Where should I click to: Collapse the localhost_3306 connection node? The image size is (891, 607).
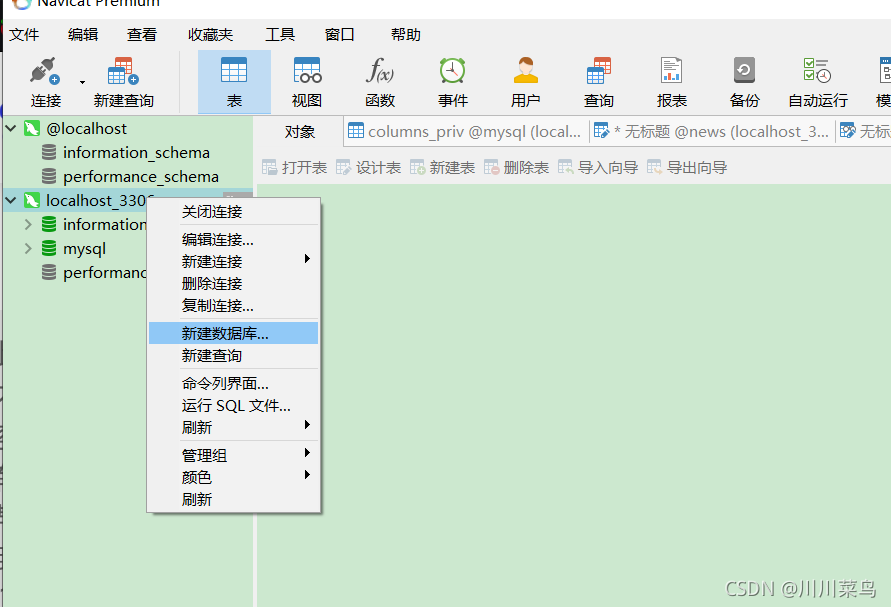click(10, 200)
